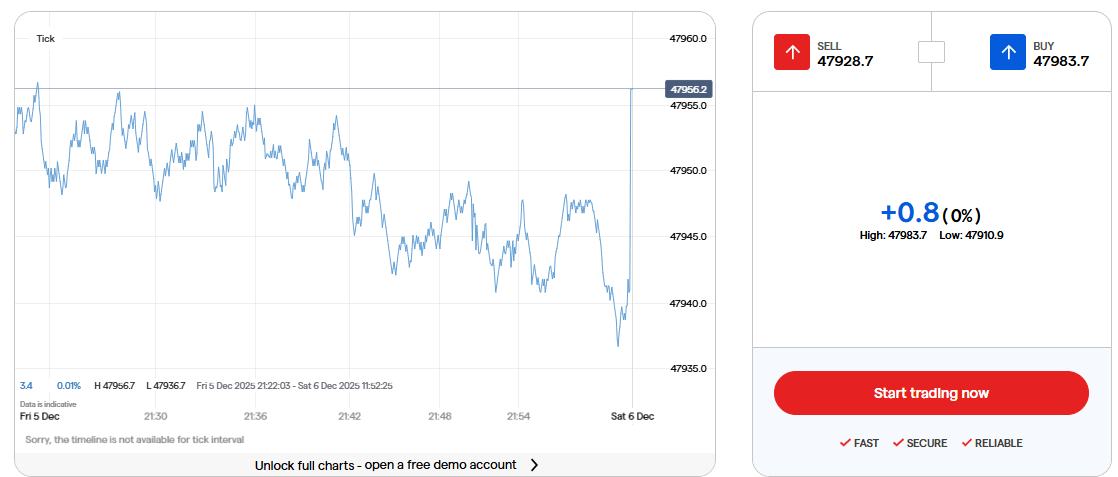1118x477 pixels.
Task: Click the red SELL arrow icon
Action: (792, 52)
